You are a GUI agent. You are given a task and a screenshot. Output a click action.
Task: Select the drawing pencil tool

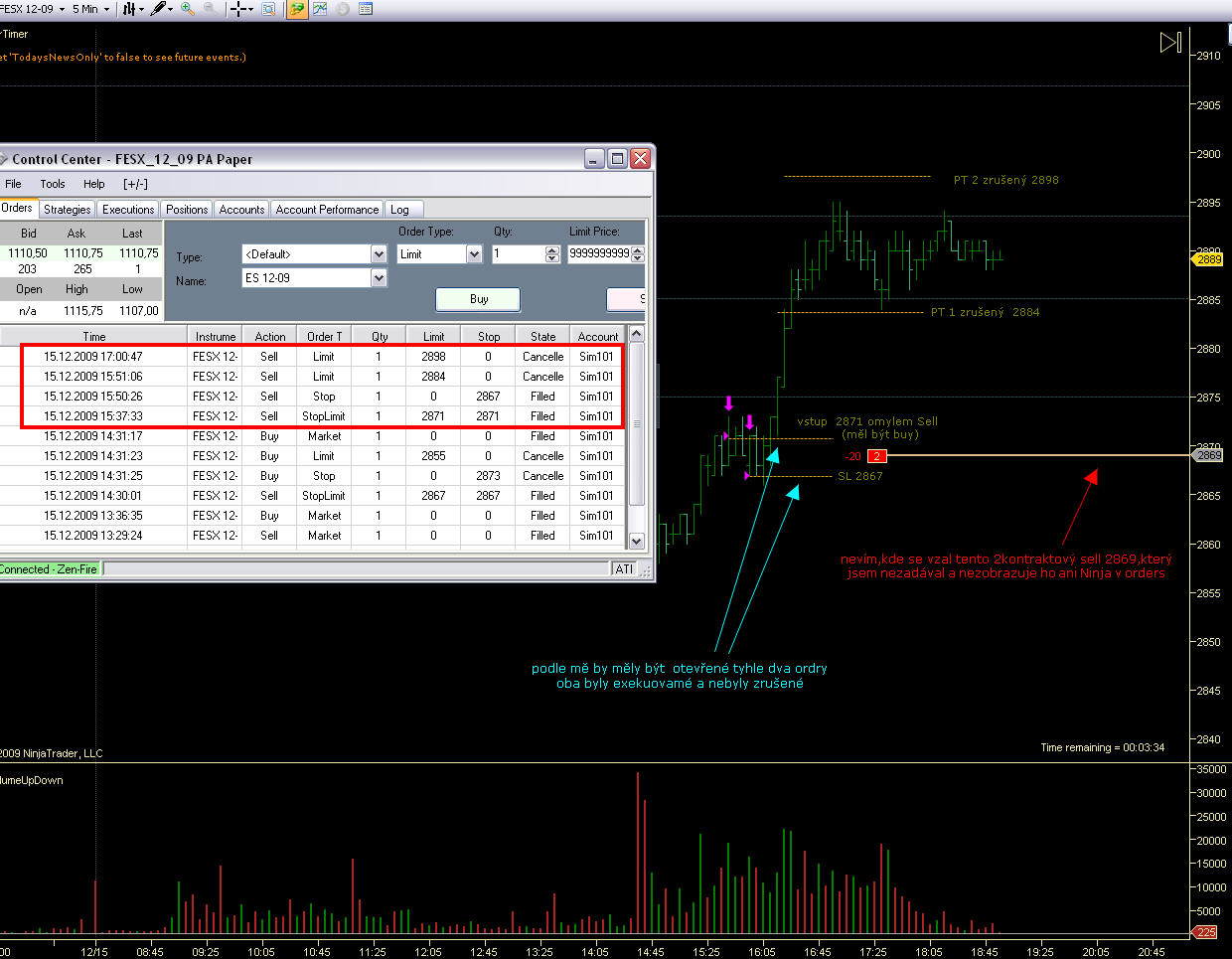tap(158, 9)
